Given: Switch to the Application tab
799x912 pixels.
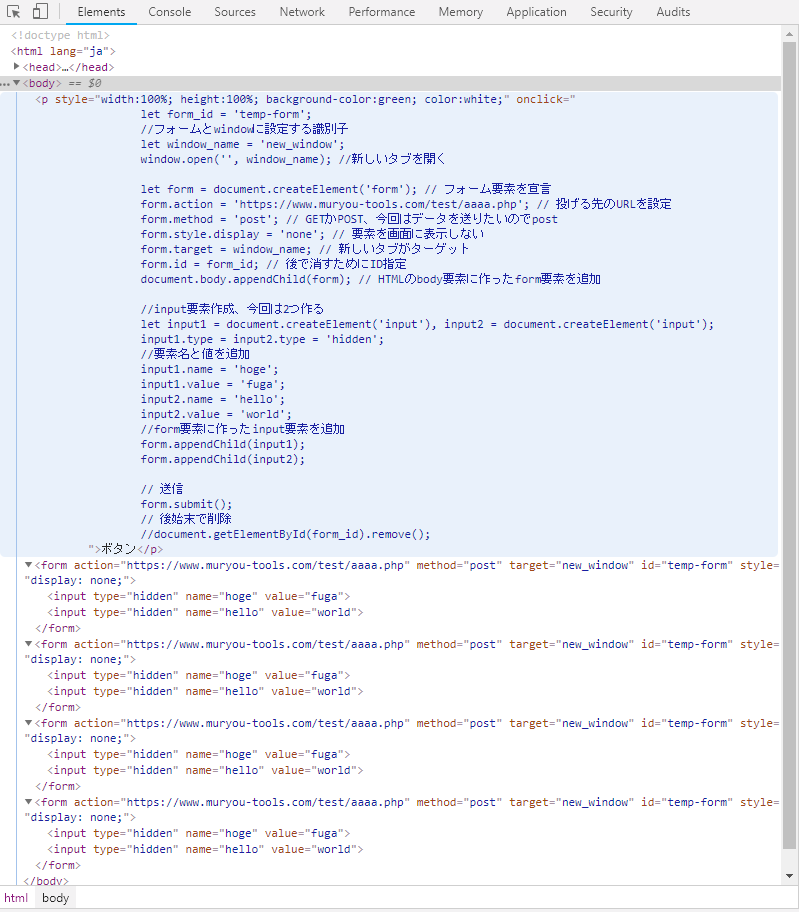Looking at the screenshot, I should coord(536,12).
